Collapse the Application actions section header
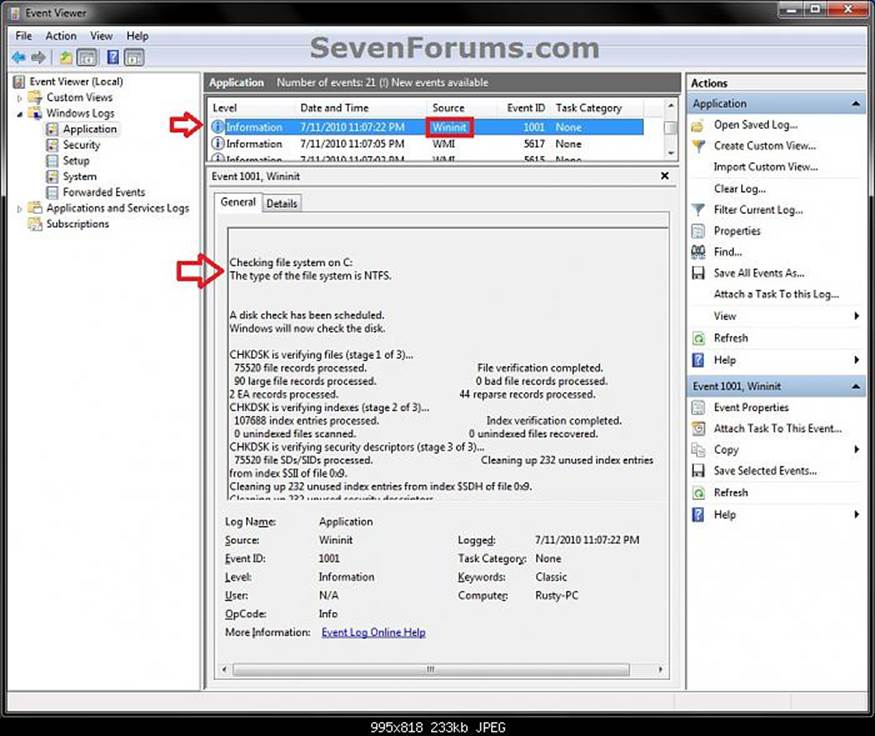The height and width of the screenshot is (736, 875). click(x=855, y=104)
